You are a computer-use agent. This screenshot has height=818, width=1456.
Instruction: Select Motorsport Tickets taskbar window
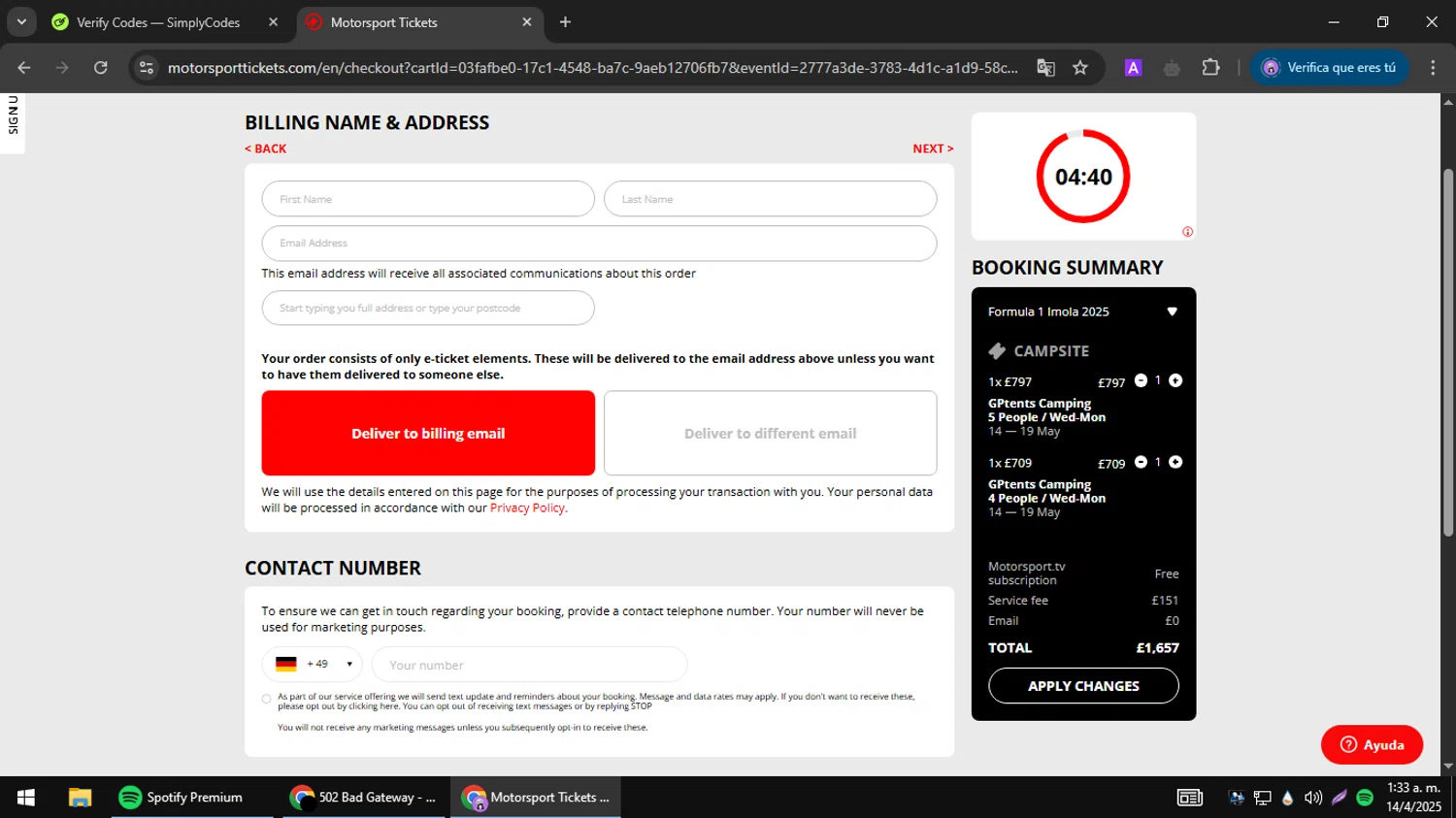click(537, 798)
